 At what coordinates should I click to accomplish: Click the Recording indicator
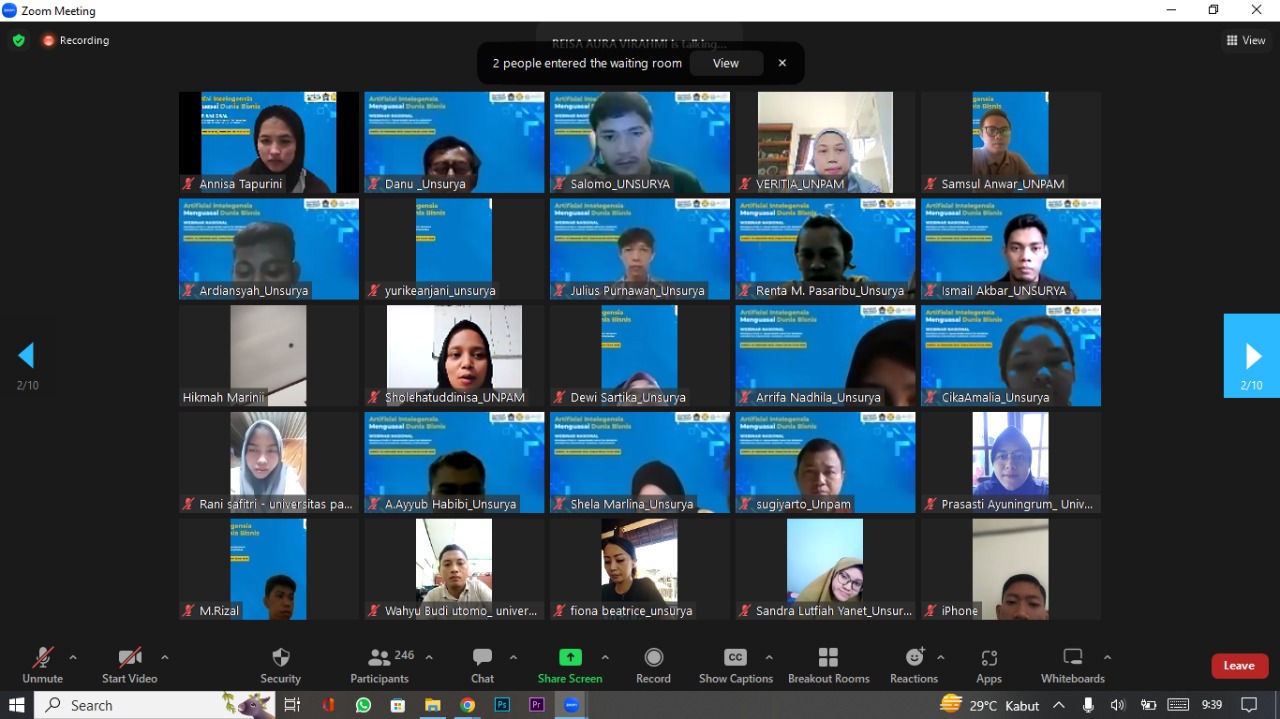coord(76,41)
